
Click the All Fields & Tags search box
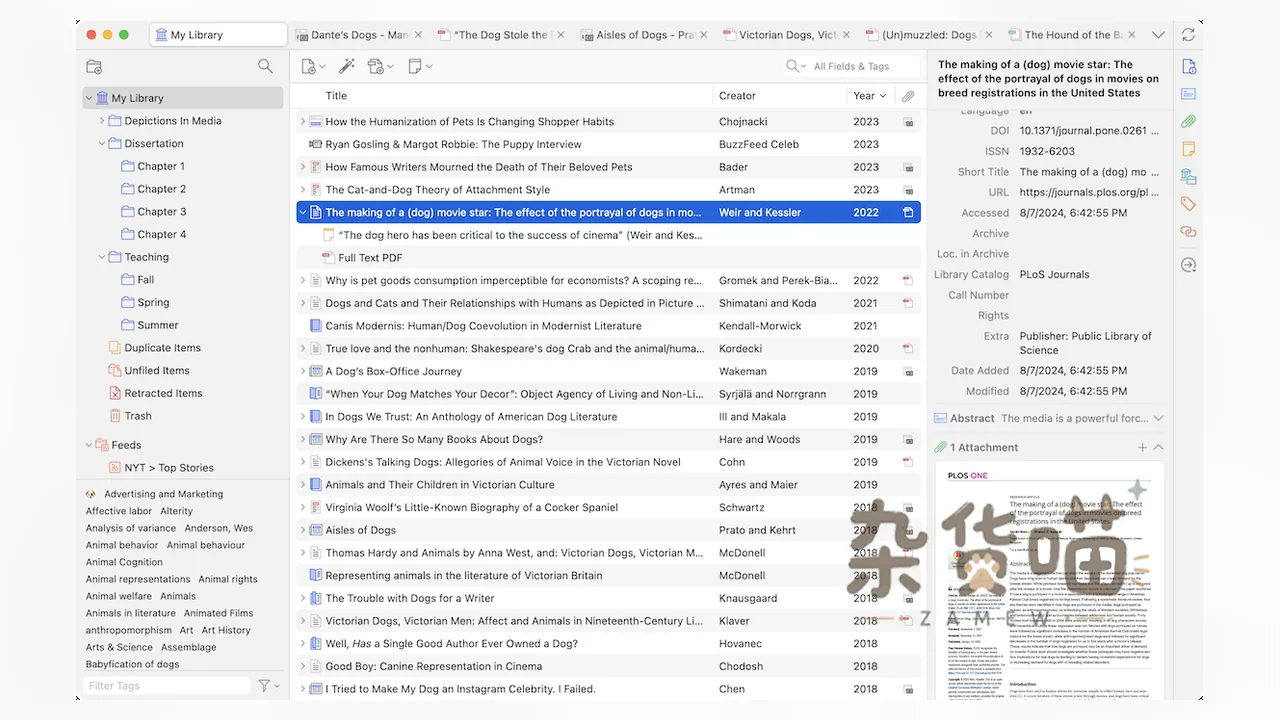851,66
